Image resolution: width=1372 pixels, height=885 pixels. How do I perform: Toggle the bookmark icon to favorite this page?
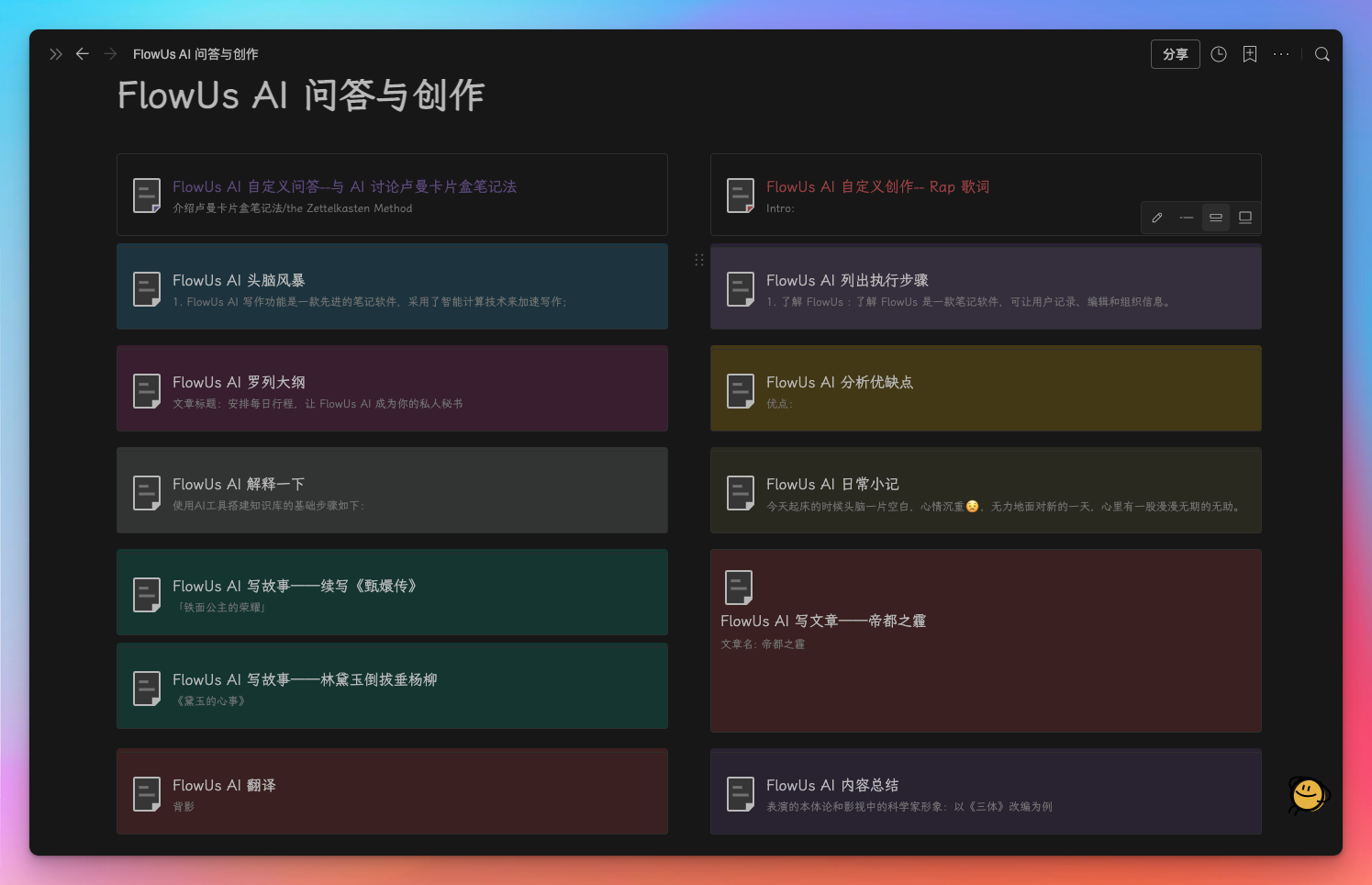click(x=1249, y=54)
